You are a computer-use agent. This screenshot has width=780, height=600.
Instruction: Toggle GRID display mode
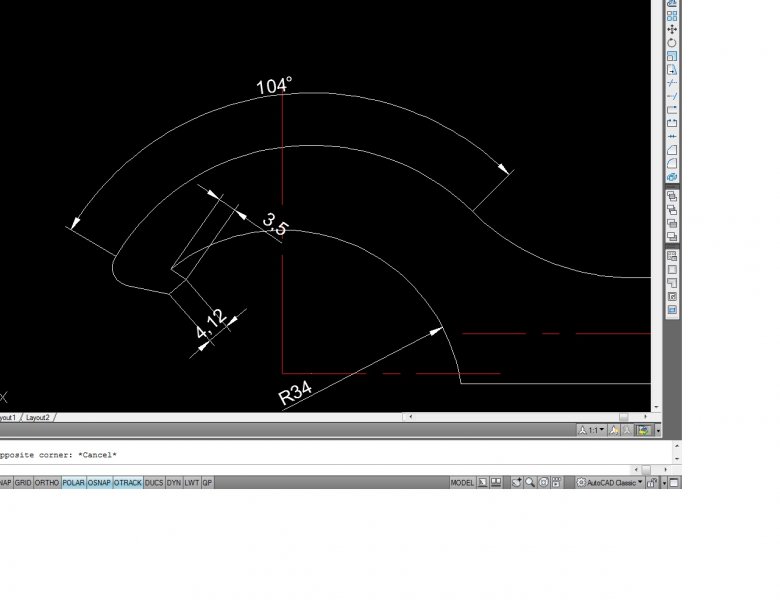[23, 483]
